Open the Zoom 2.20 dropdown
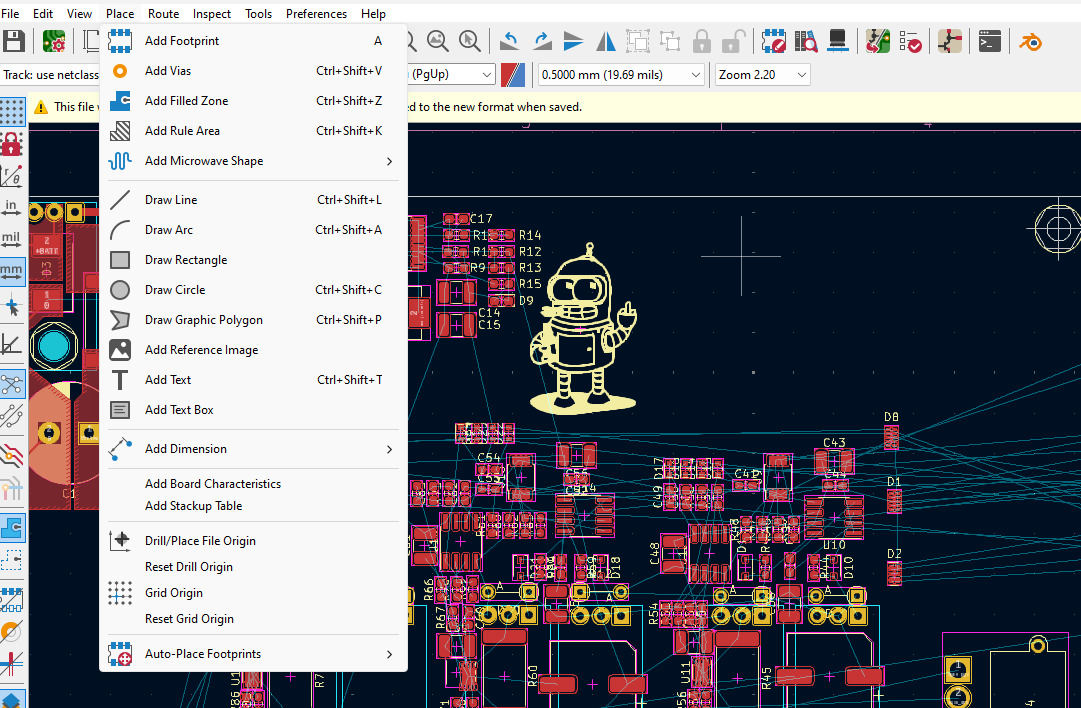Viewport: 1081px width, 708px height. coord(762,74)
